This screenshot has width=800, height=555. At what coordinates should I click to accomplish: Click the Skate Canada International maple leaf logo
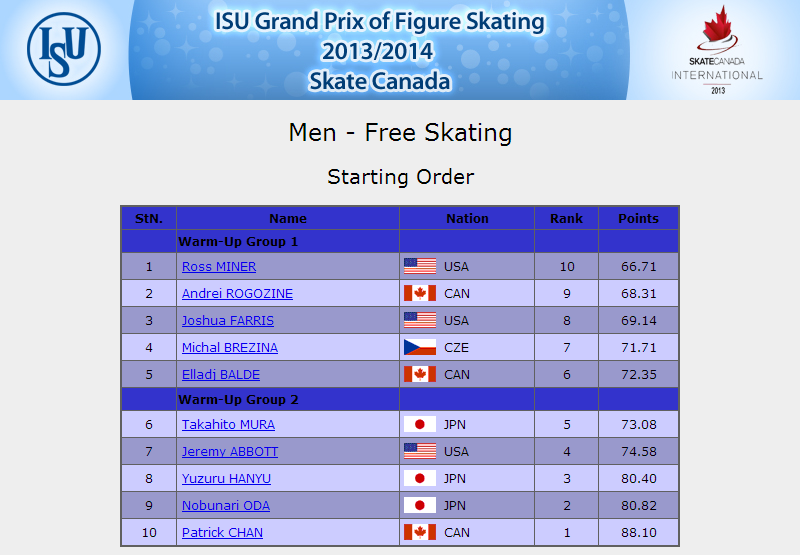pos(717,49)
